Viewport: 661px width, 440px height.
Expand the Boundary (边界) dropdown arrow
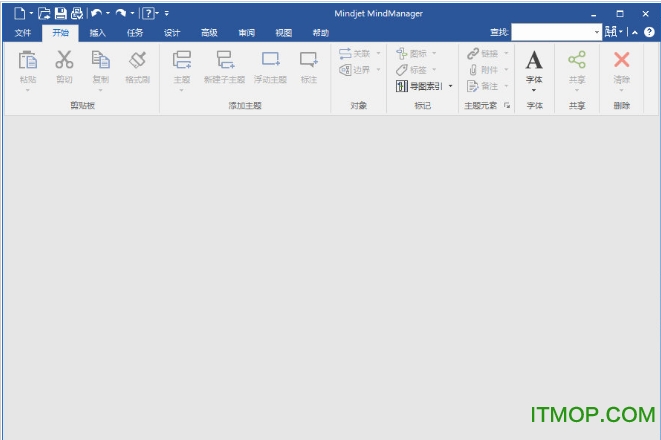point(378,70)
